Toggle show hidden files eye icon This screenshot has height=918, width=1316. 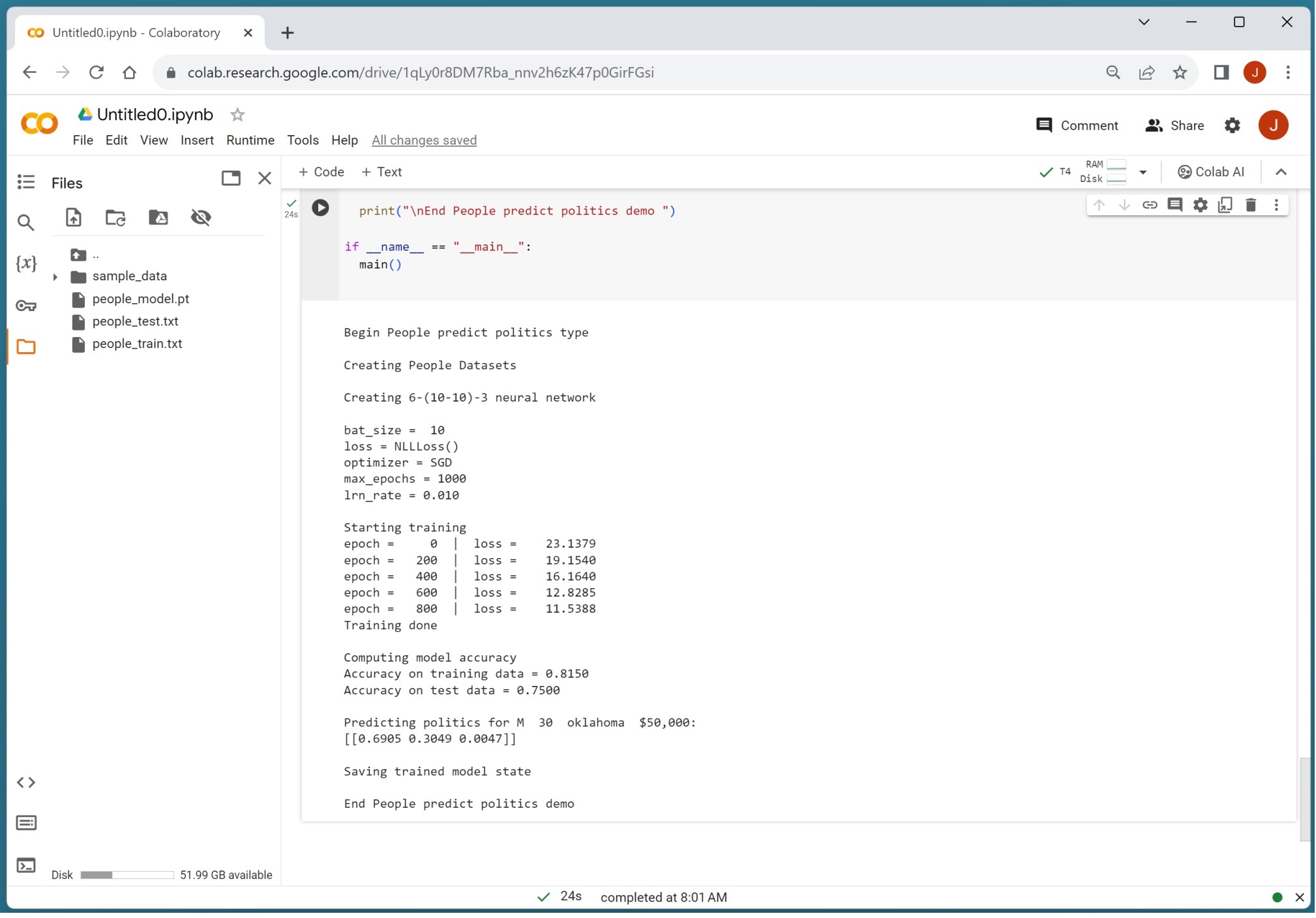tap(201, 217)
